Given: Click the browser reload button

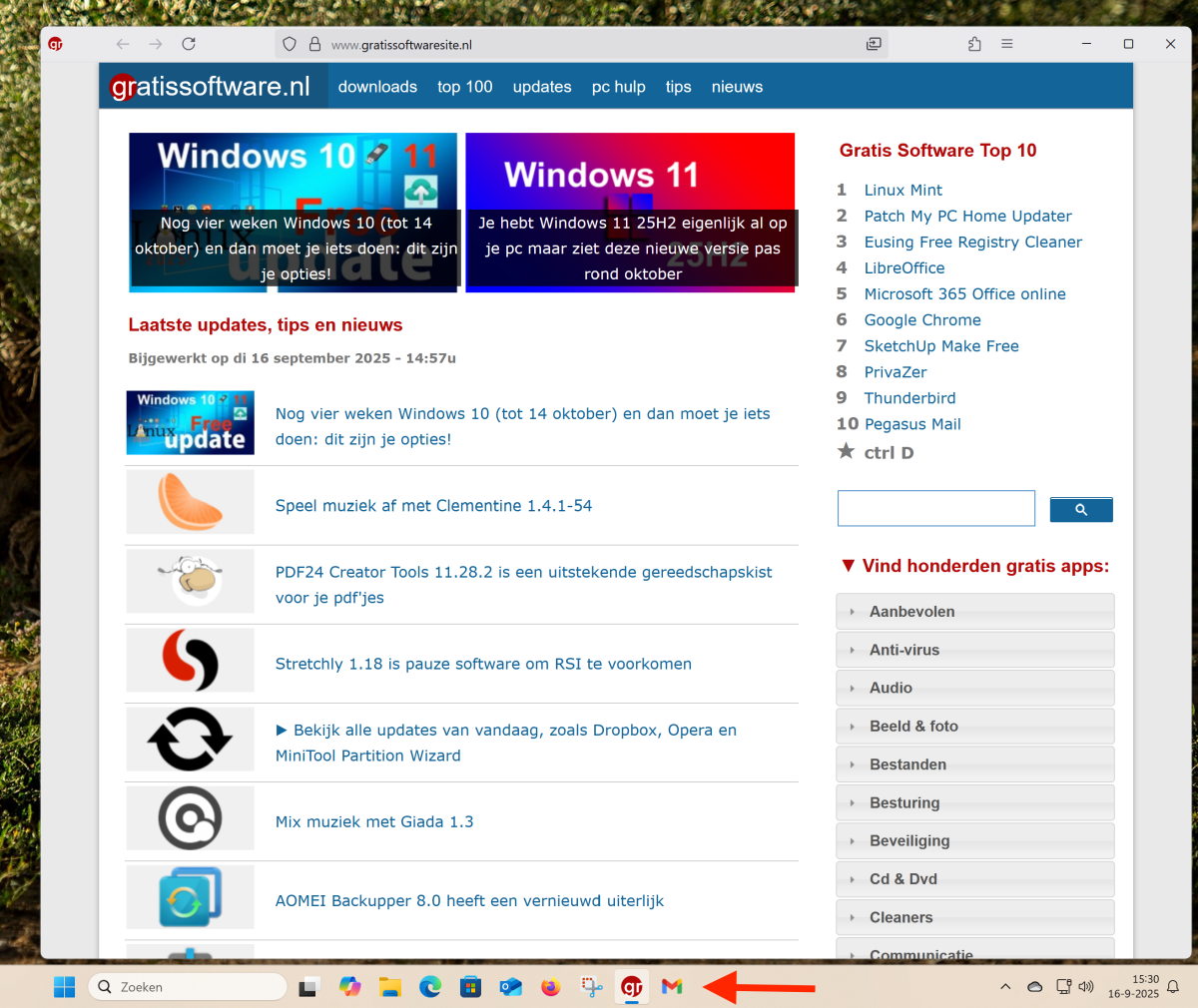Looking at the screenshot, I should (x=189, y=44).
